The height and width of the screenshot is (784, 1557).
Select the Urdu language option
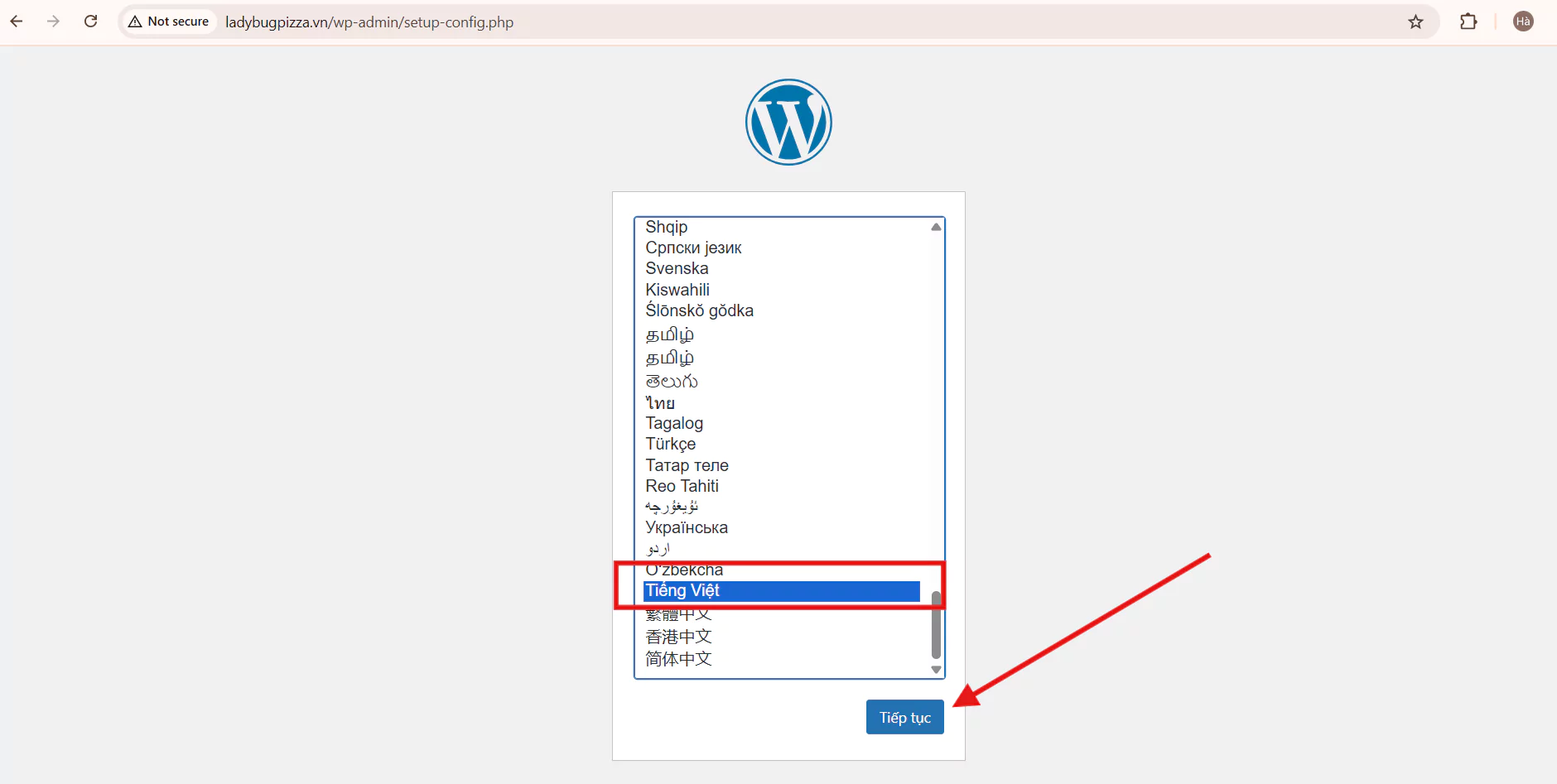point(782,548)
